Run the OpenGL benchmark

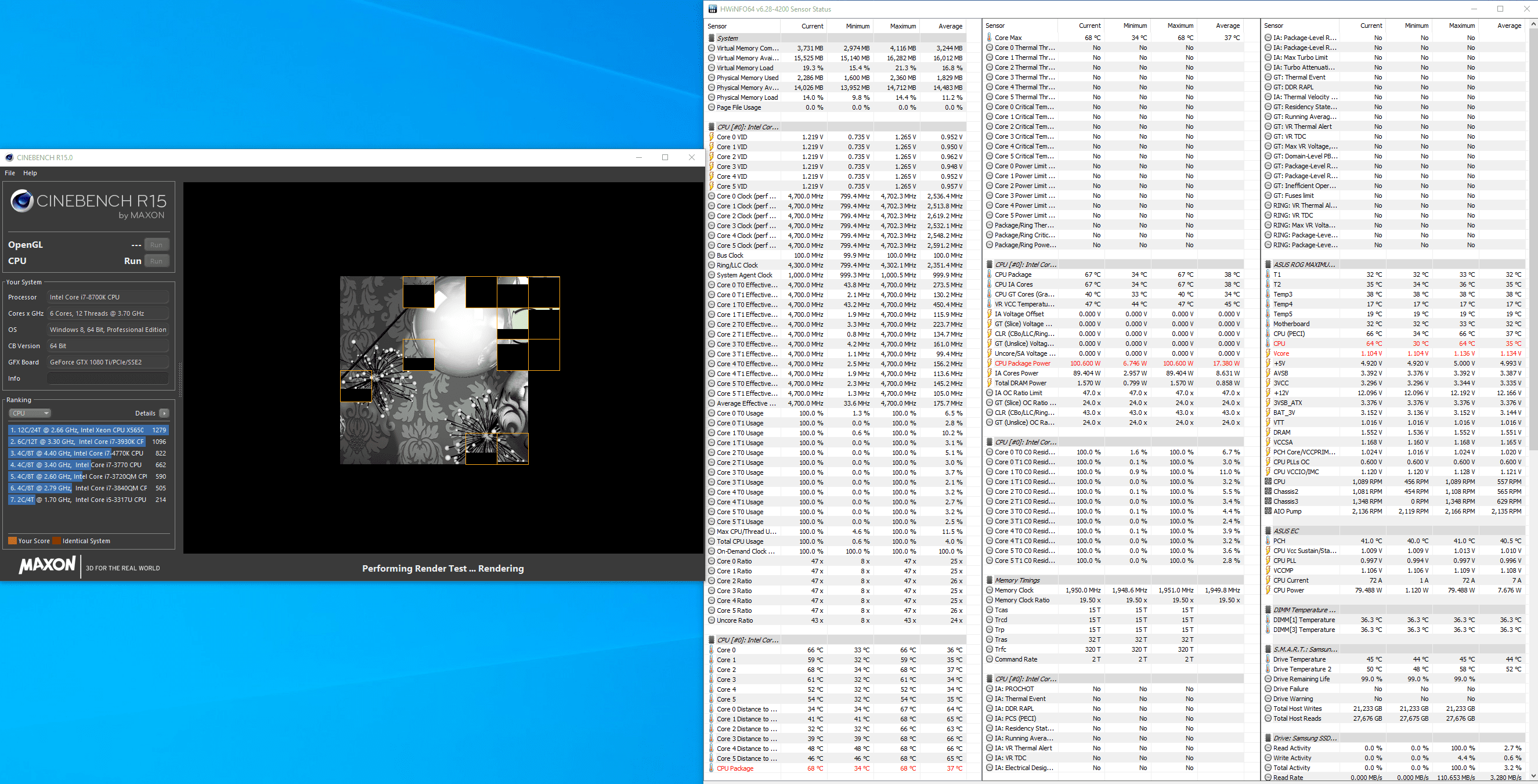(x=157, y=245)
